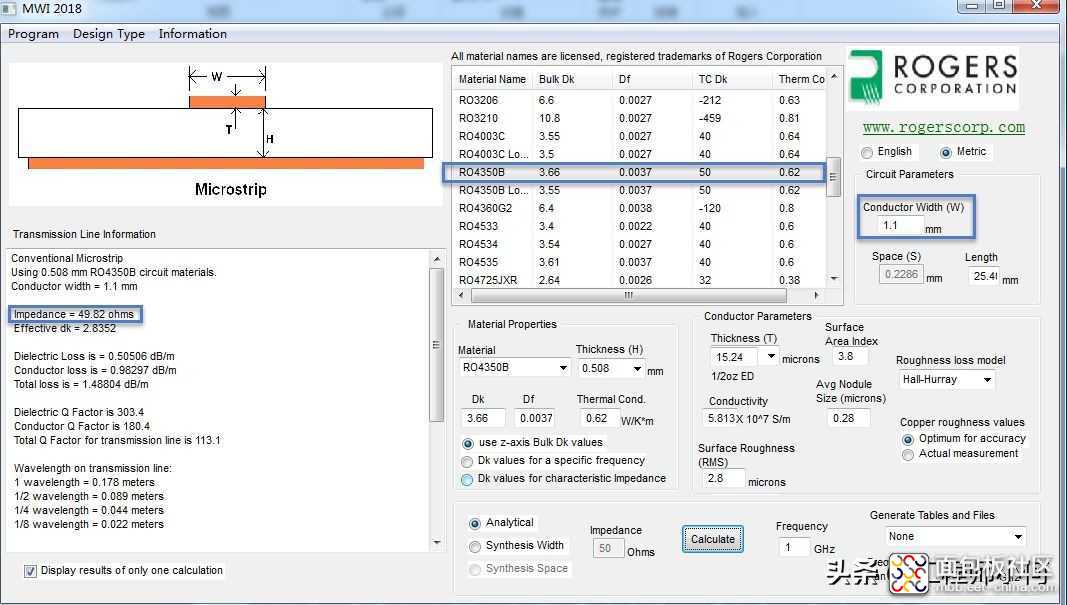Open the Information menu
The height and width of the screenshot is (605, 1067).
click(193, 34)
